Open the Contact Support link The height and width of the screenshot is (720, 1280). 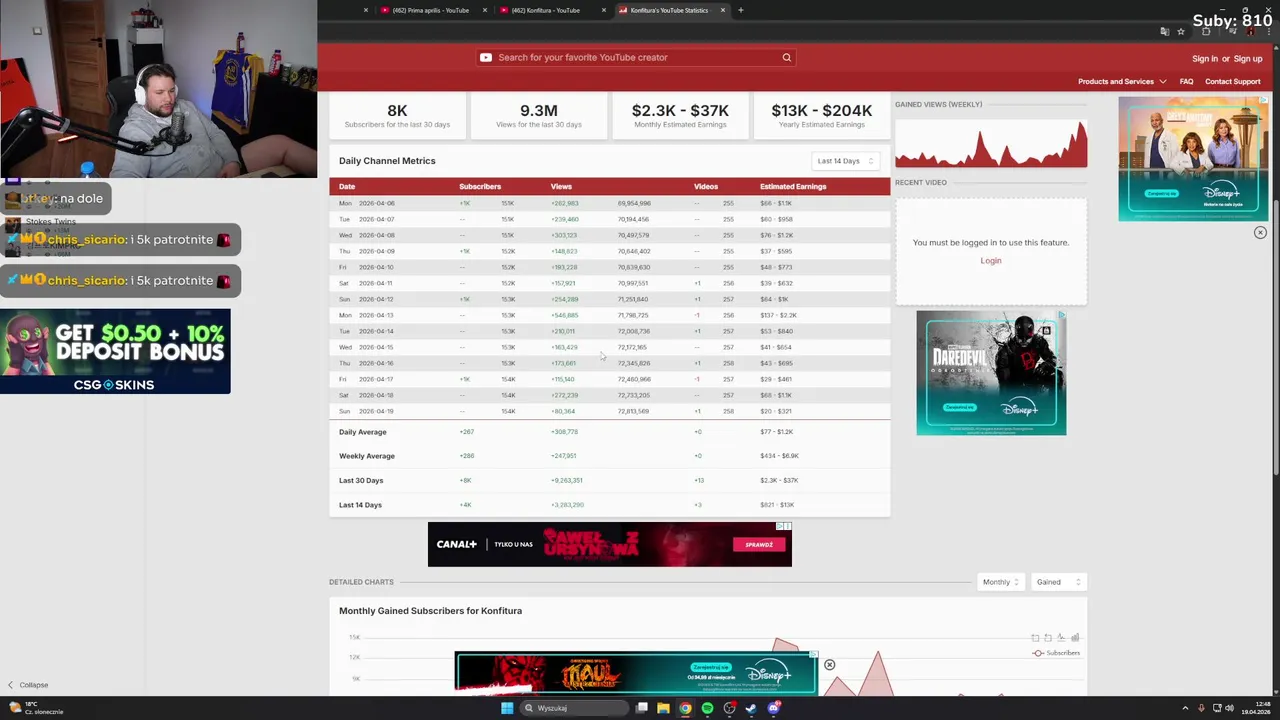coord(1233,81)
